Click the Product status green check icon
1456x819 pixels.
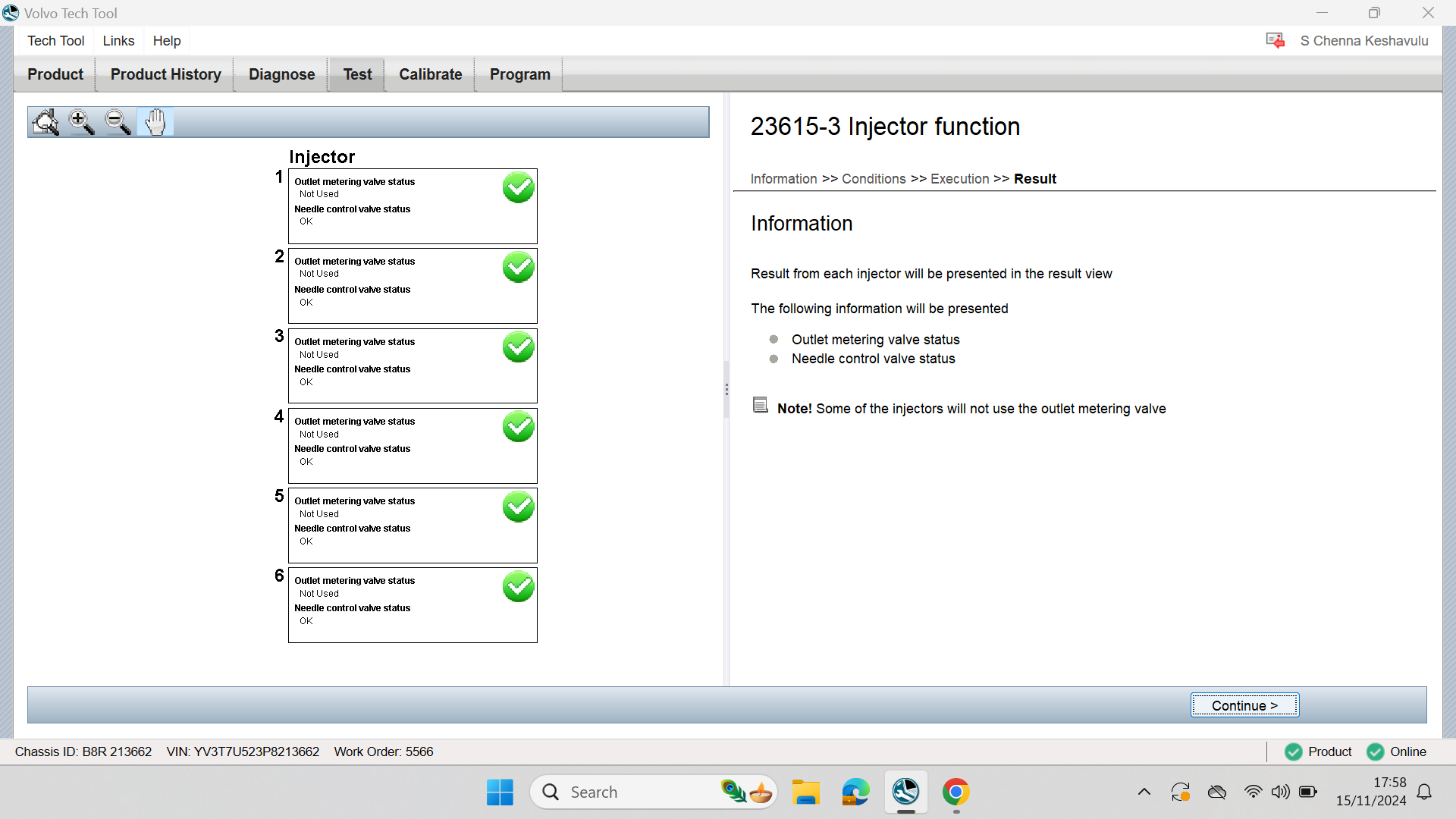(1294, 752)
